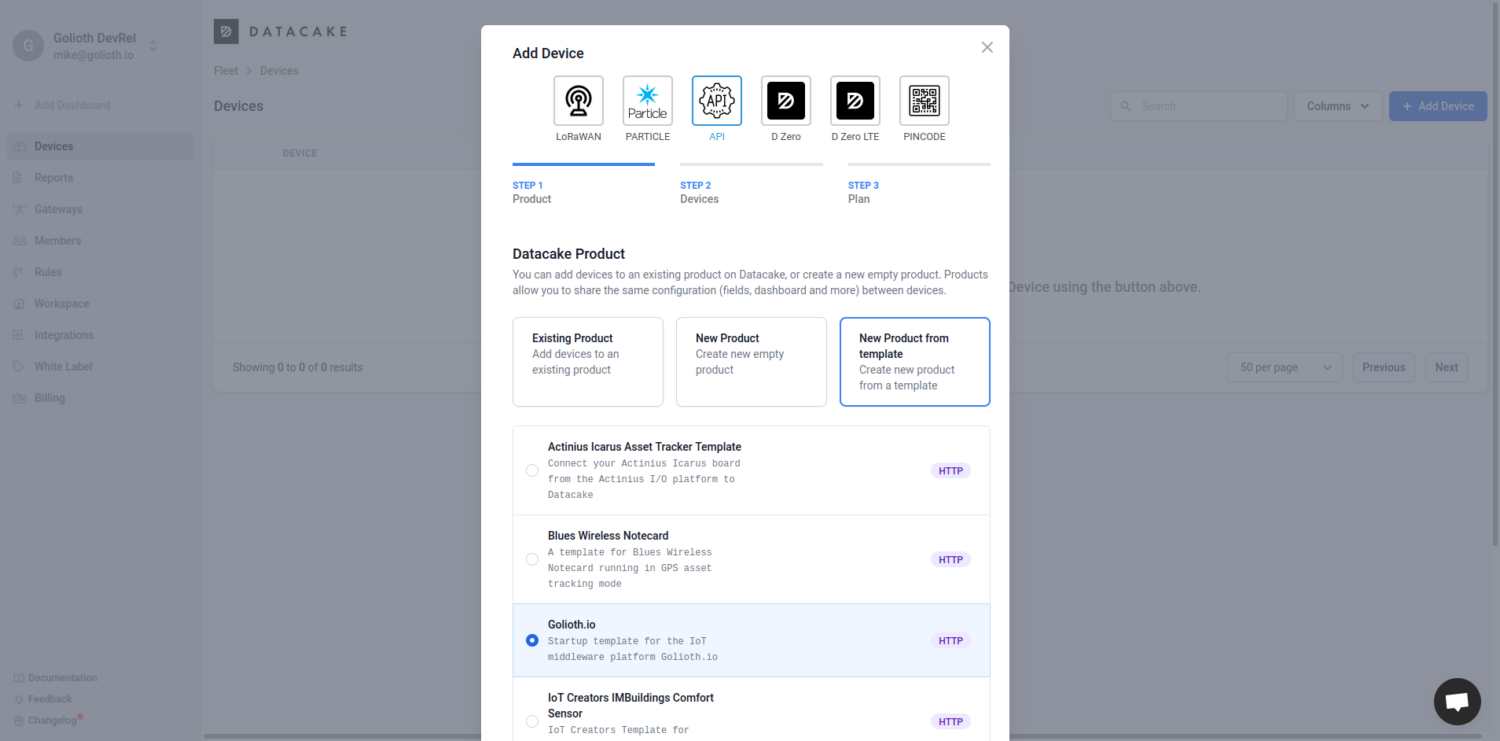Select Actinius Icarus Asset Tracker Template radio

[x=532, y=470]
